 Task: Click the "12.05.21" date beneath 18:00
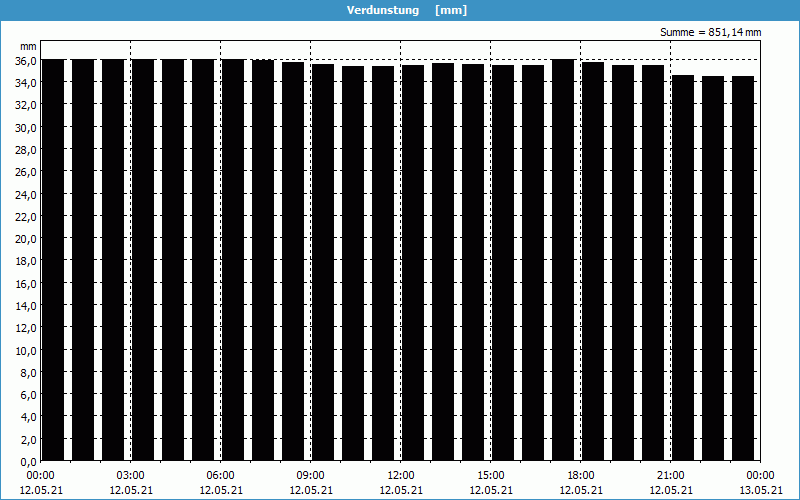click(581, 490)
